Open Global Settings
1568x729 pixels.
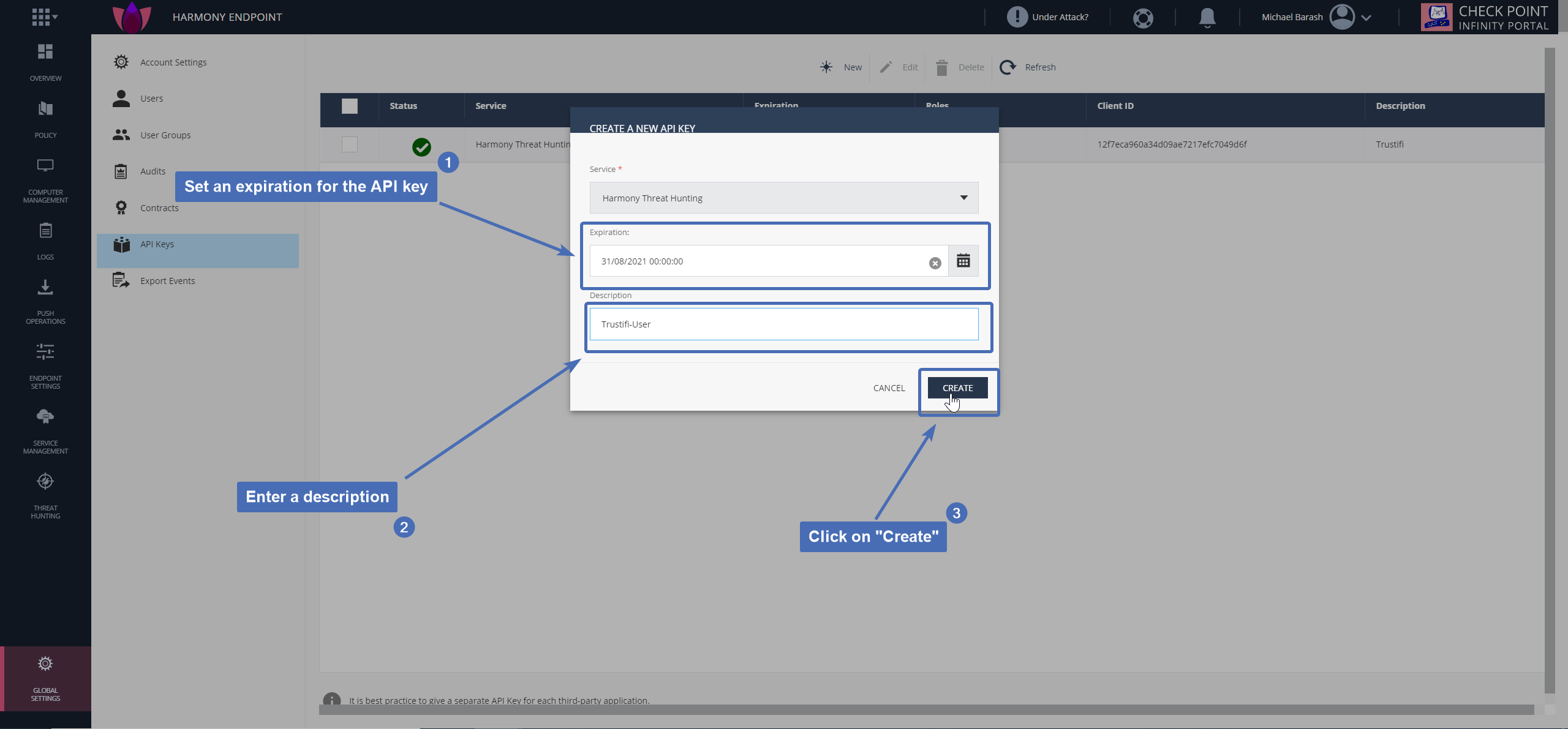45,678
